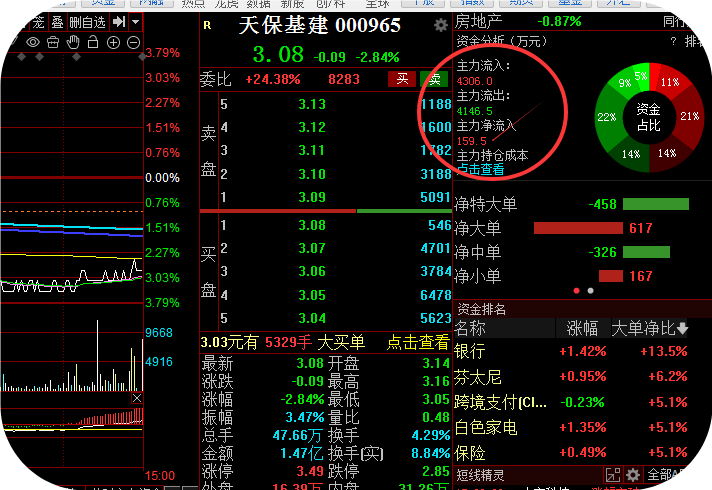Open the 龙虎 menu item
The width and height of the screenshot is (712, 490).
point(227,4)
